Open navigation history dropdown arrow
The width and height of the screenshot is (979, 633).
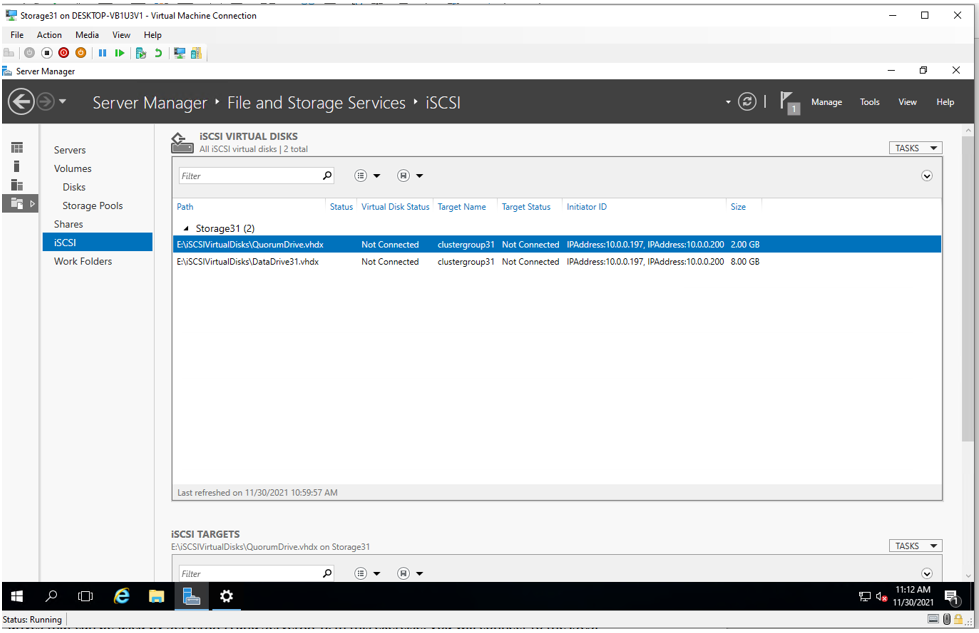62,101
